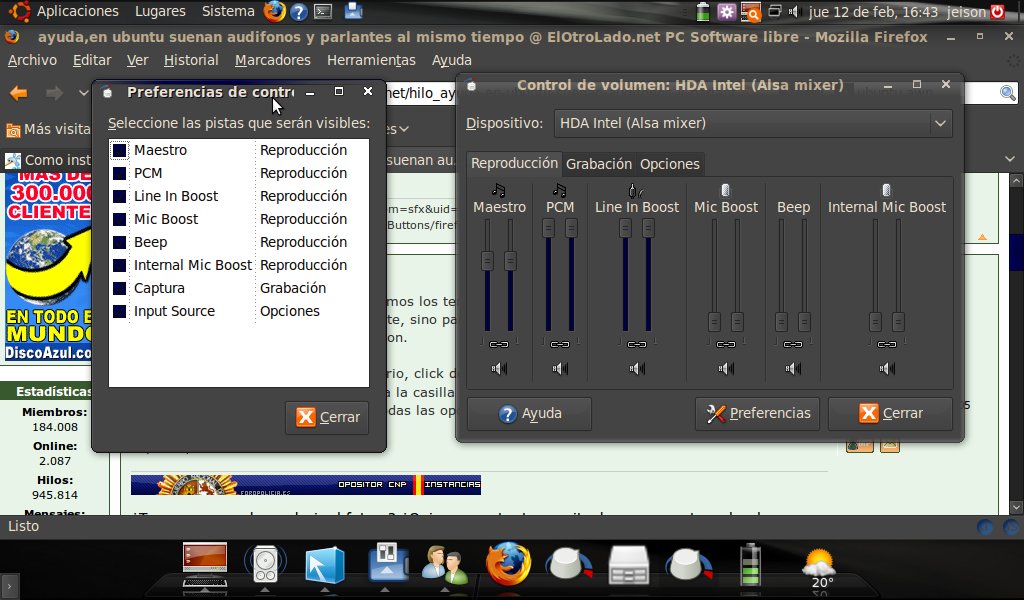Open terminal from the top panel icon
The image size is (1024, 600).
click(x=323, y=12)
